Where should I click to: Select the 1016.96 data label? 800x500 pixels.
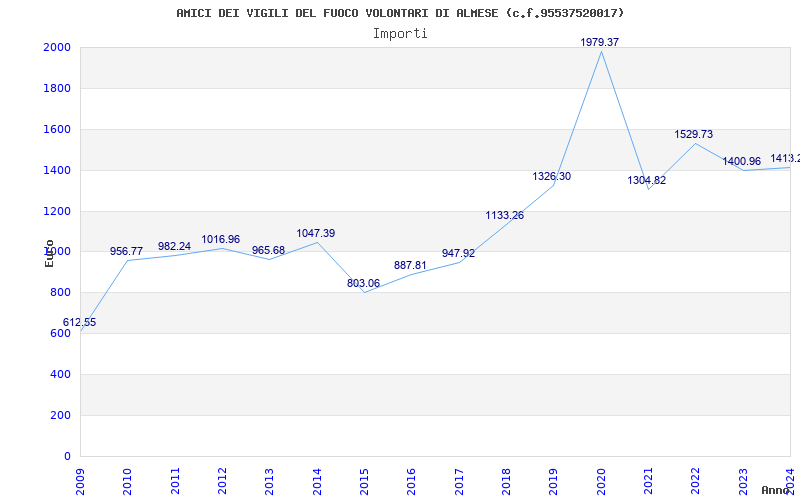pyautogui.click(x=220, y=239)
